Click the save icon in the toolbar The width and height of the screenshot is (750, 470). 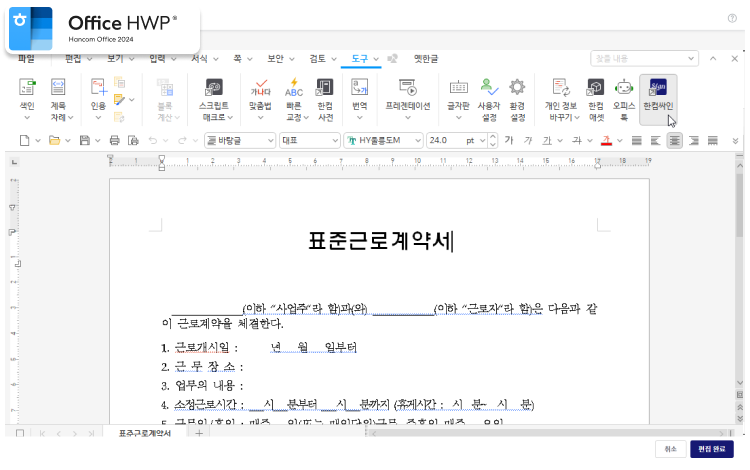84,141
